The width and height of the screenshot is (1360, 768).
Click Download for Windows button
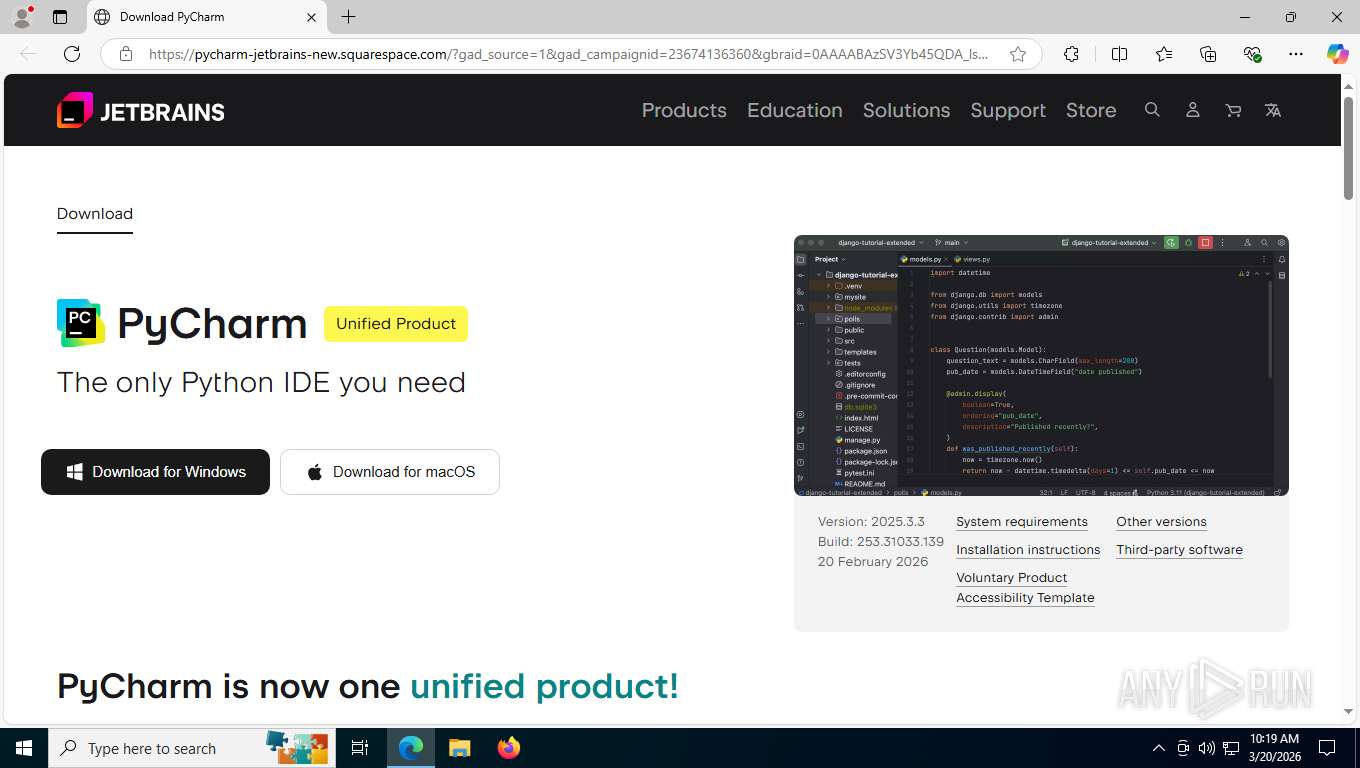(x=155, y=472)
